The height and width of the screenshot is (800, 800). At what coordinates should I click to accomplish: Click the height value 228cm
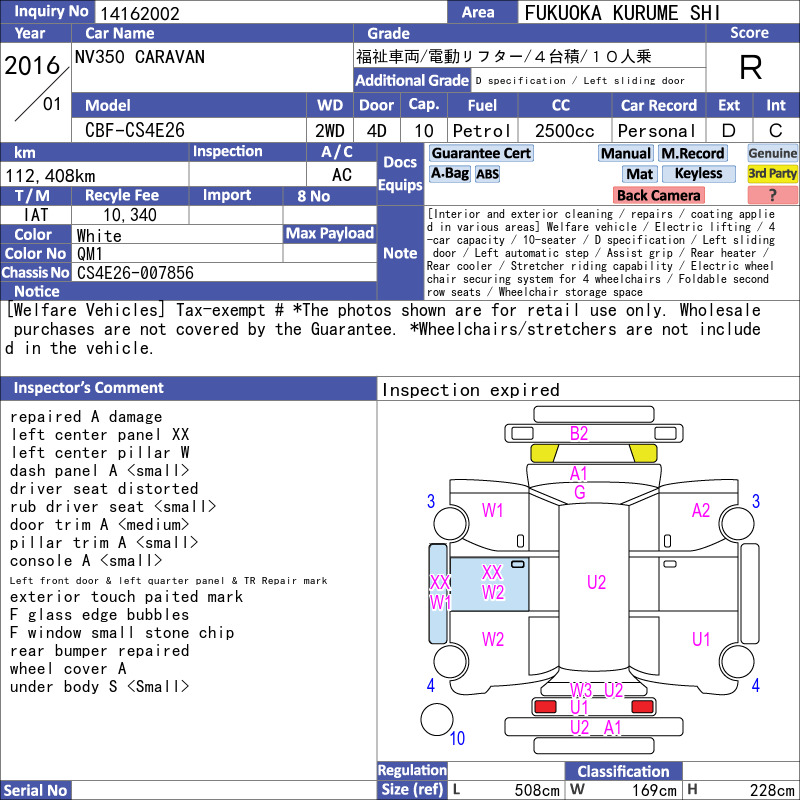click(772, 790)
